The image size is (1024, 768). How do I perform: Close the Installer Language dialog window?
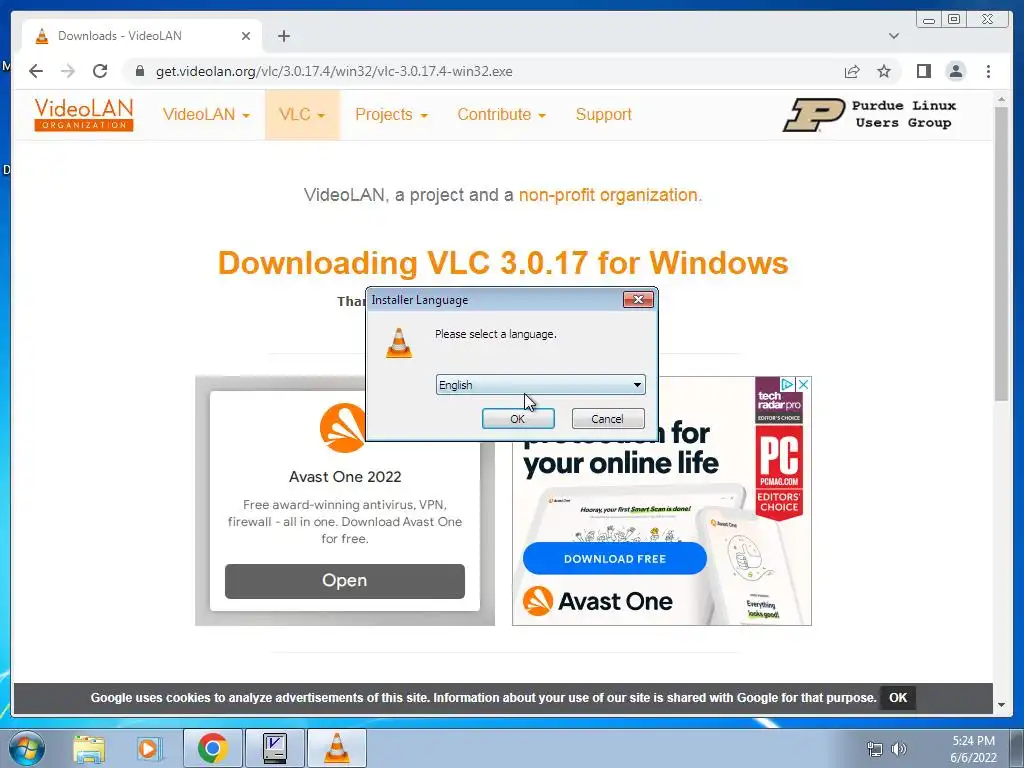coord(638,299)
